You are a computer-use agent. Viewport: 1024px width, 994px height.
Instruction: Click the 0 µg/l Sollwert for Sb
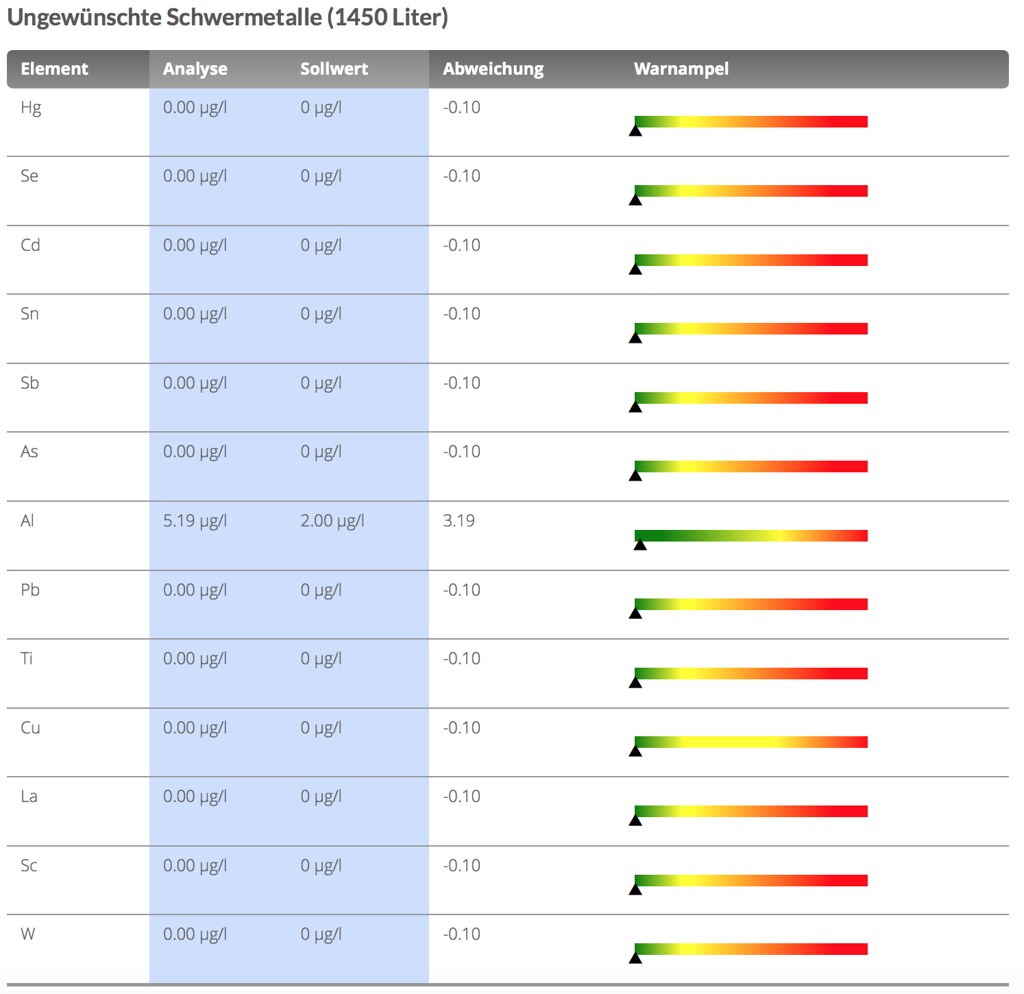point(321,384)
